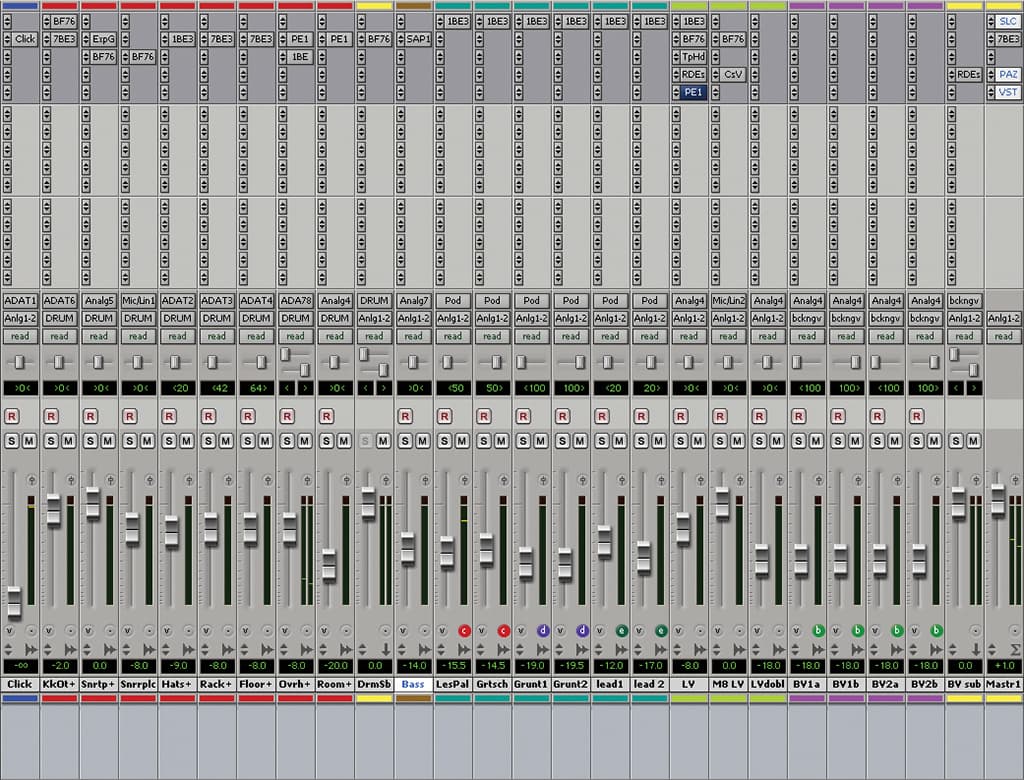1024x780 pixels.
Task: Open SAP1 insert on Bass track
Action: 418,39
